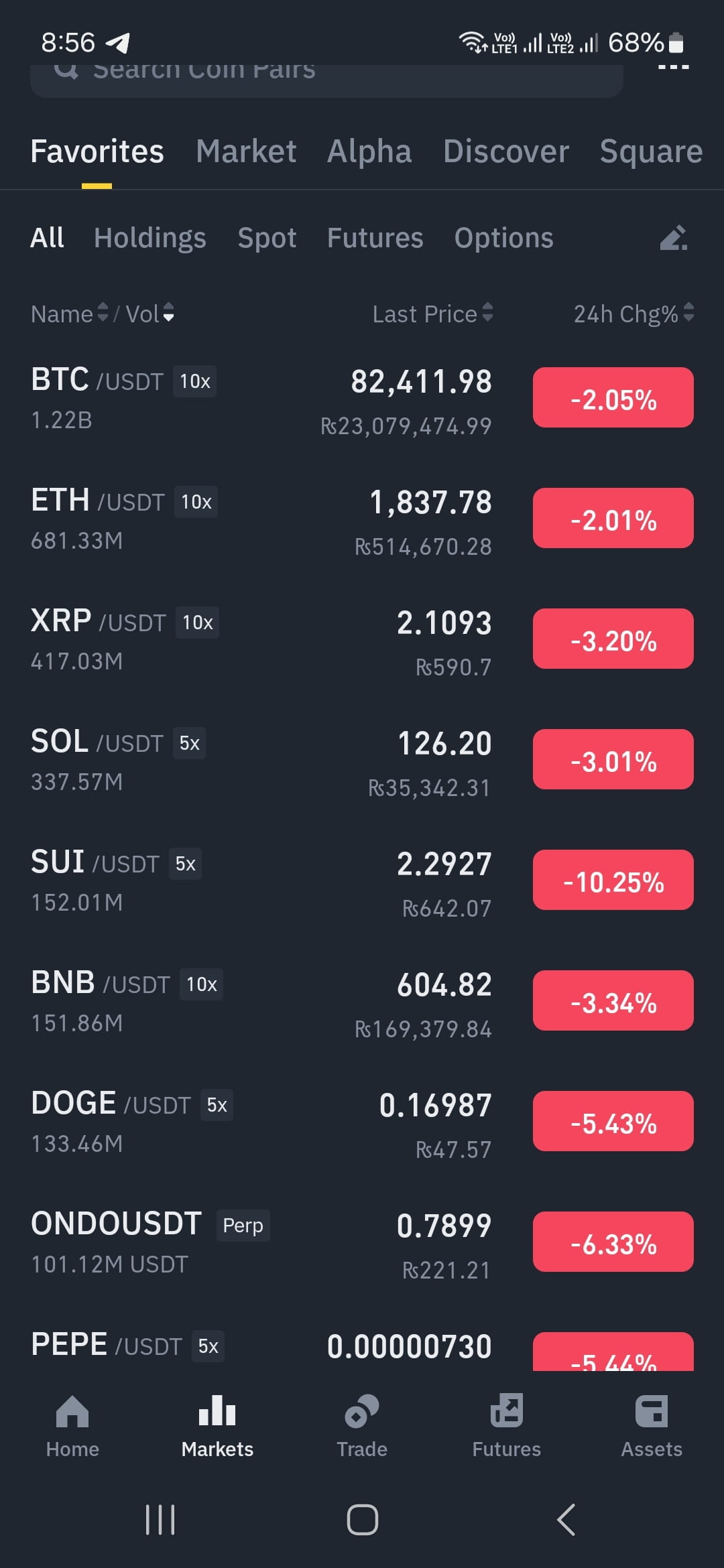This screenshot has height=1568, width=724.
Task: Toggle DOGE change badge showing -5.43%
Action: coord(613,1121)
